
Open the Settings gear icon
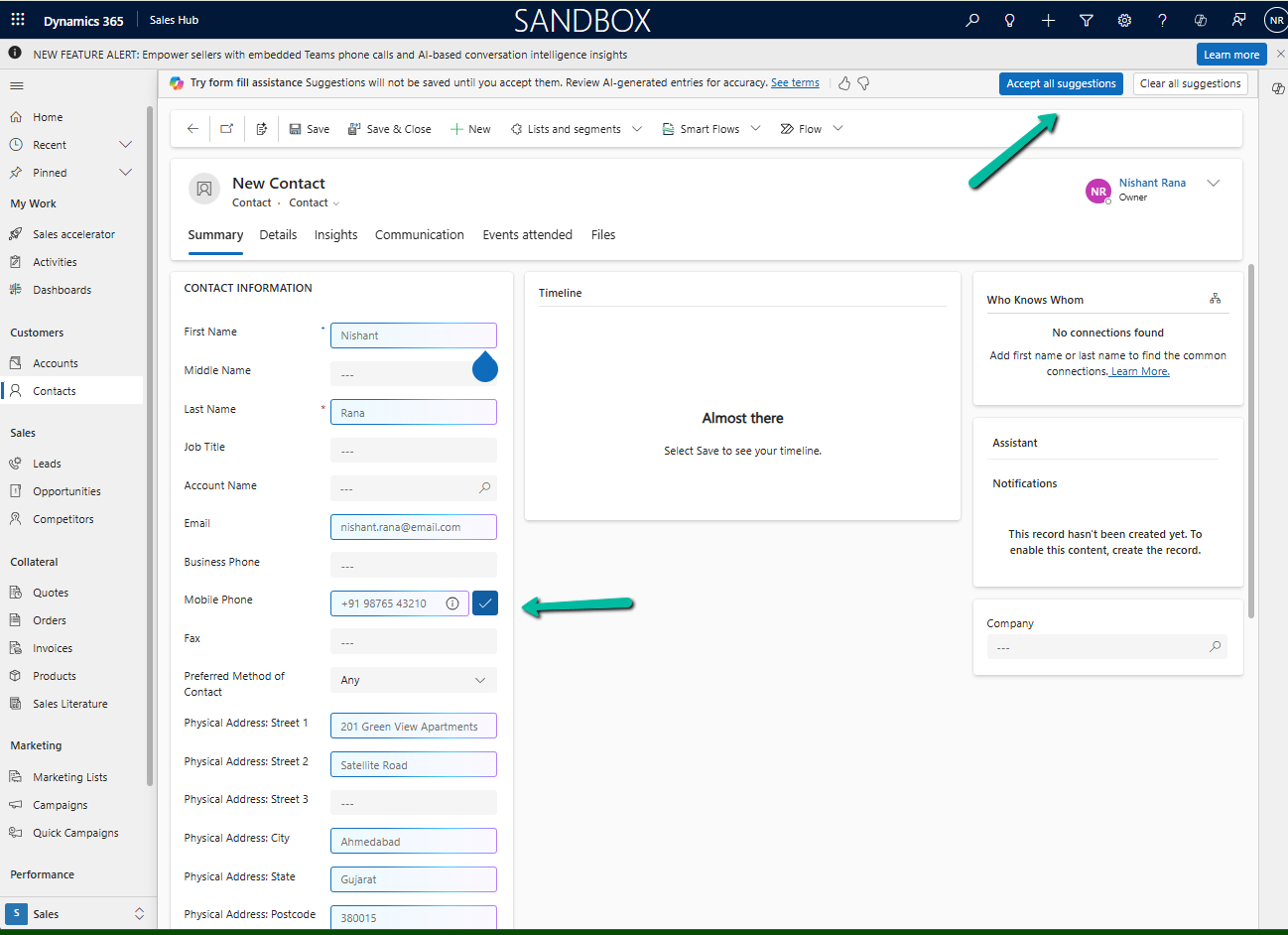pyautogui.click(x=1124, y=20)
